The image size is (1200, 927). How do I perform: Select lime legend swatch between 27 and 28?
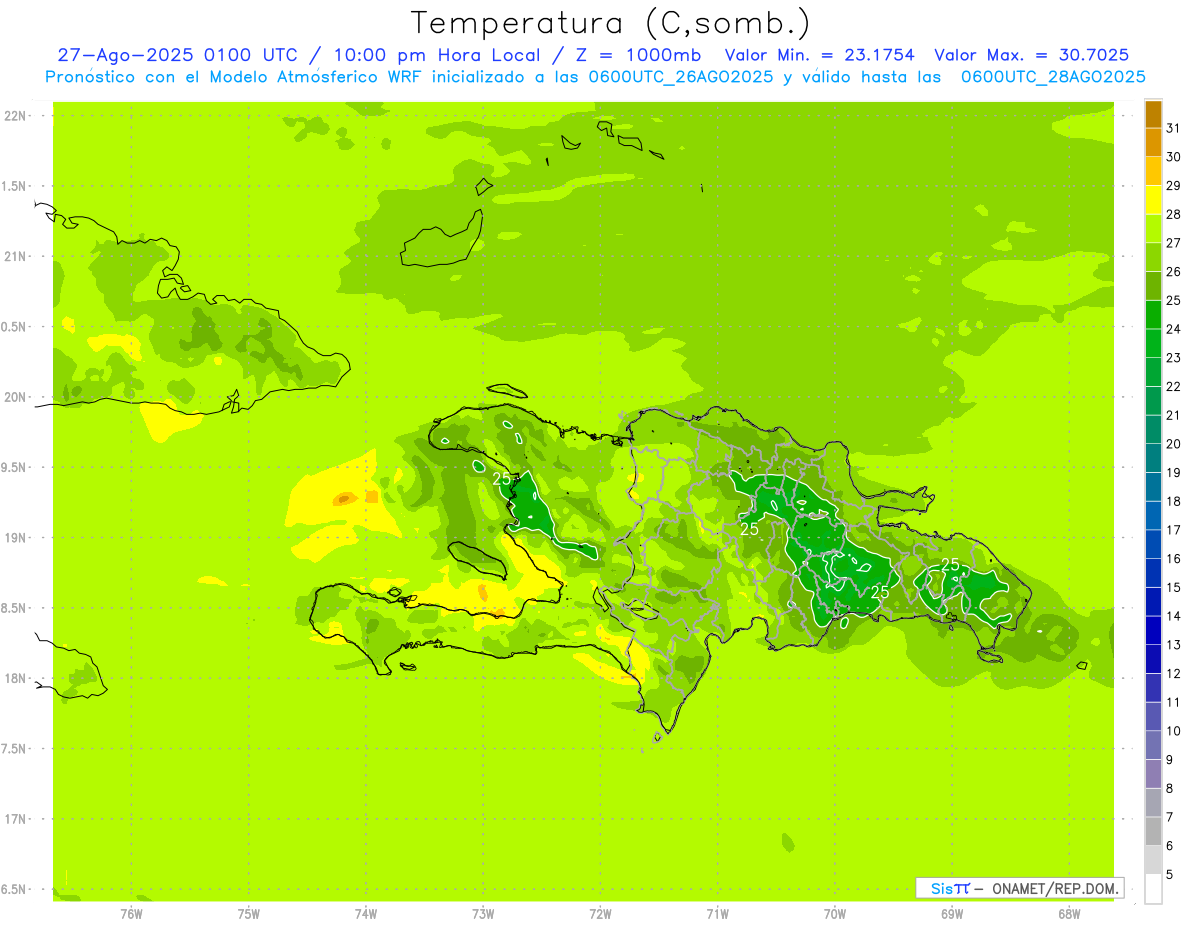1153,228
